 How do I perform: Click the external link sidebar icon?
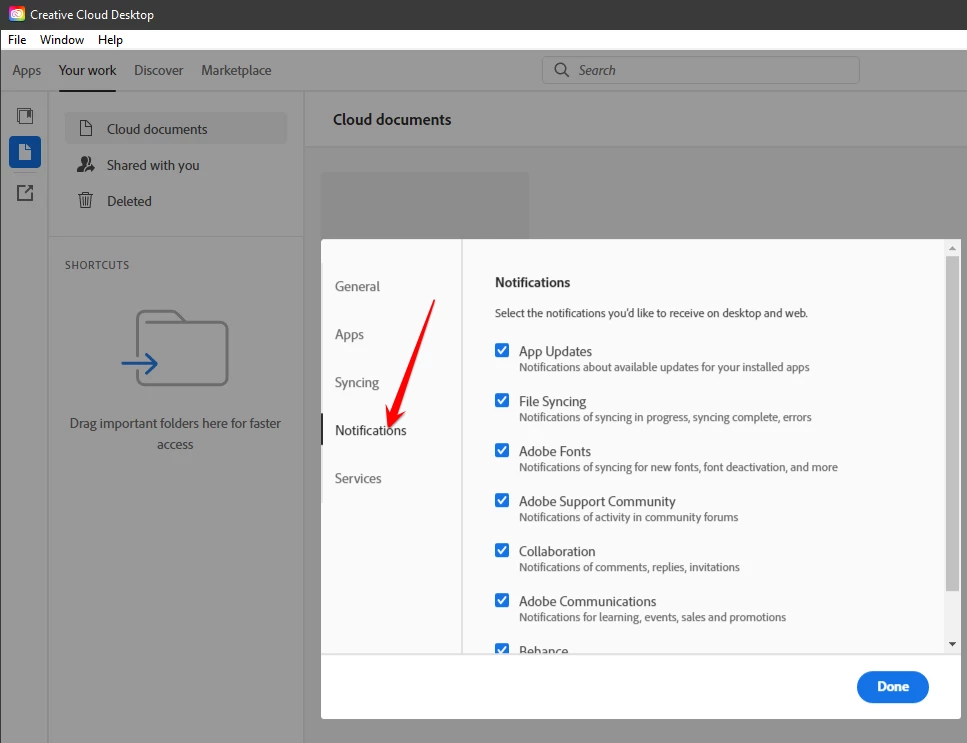25,193
